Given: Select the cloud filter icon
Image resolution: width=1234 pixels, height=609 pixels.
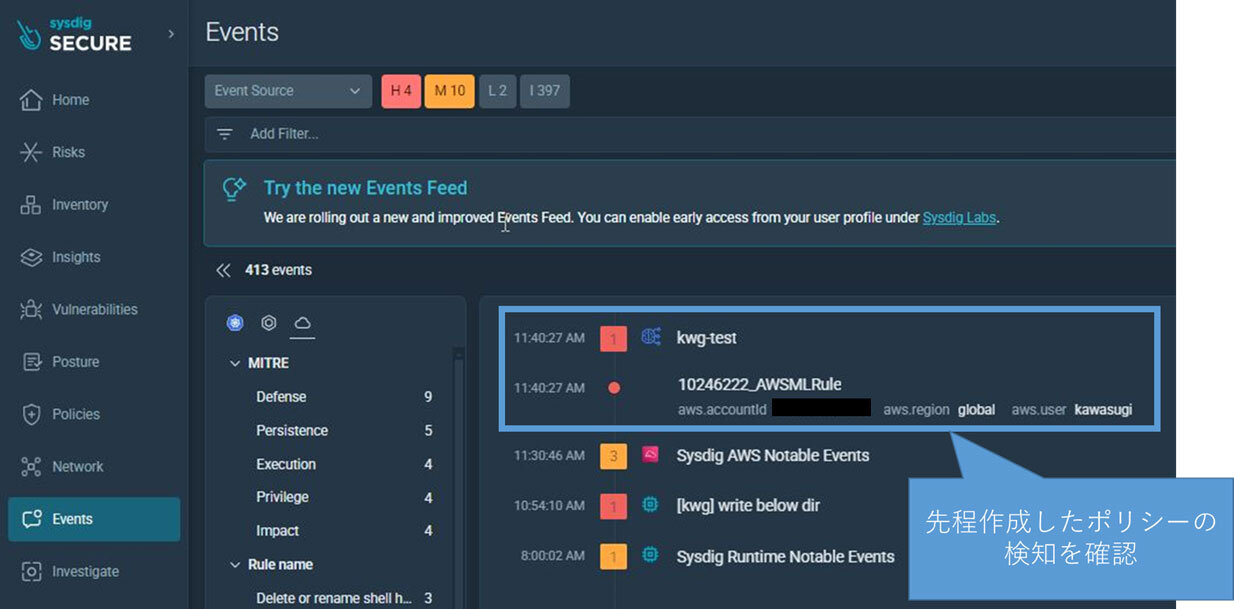Looking at the screenshot, I should click(301, 323).
